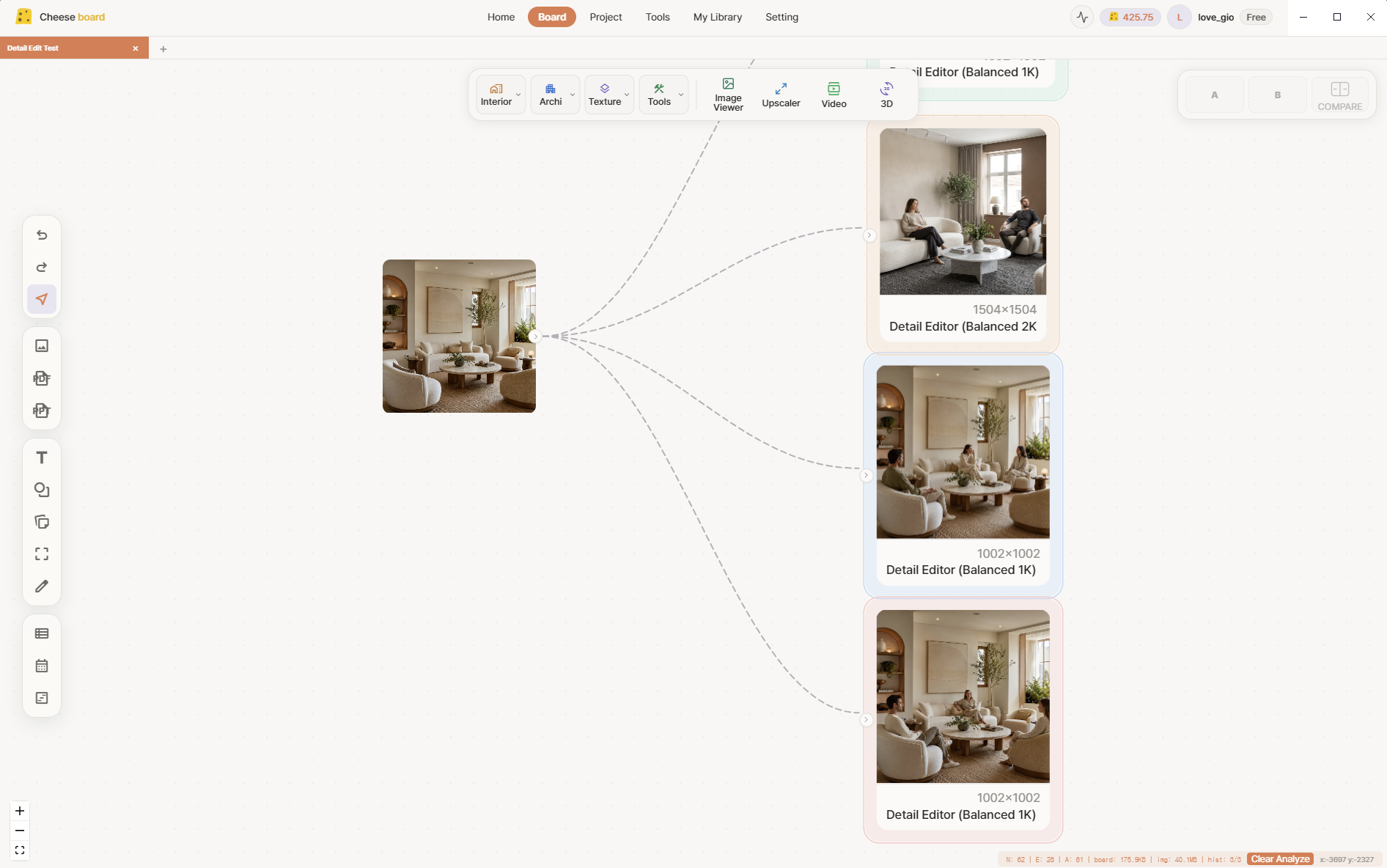Open the calendar tool

pyautogui.click(x=42, y=666)
